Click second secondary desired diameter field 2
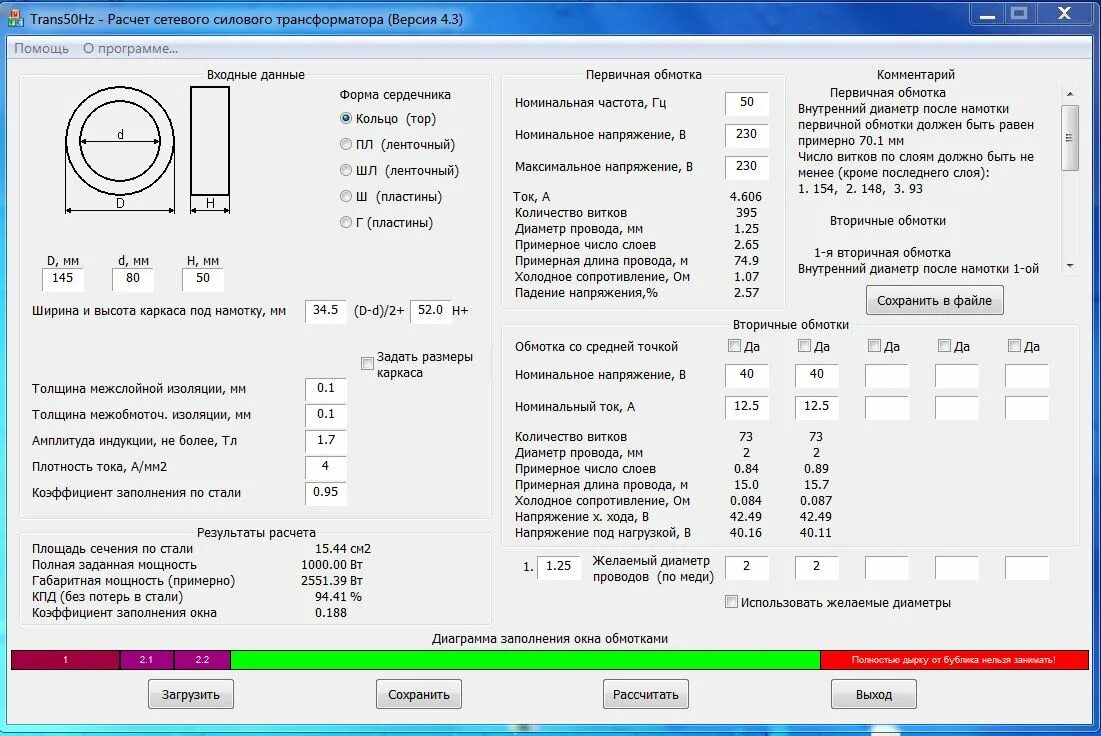The image size is (1101, 736). pos(817,567)
